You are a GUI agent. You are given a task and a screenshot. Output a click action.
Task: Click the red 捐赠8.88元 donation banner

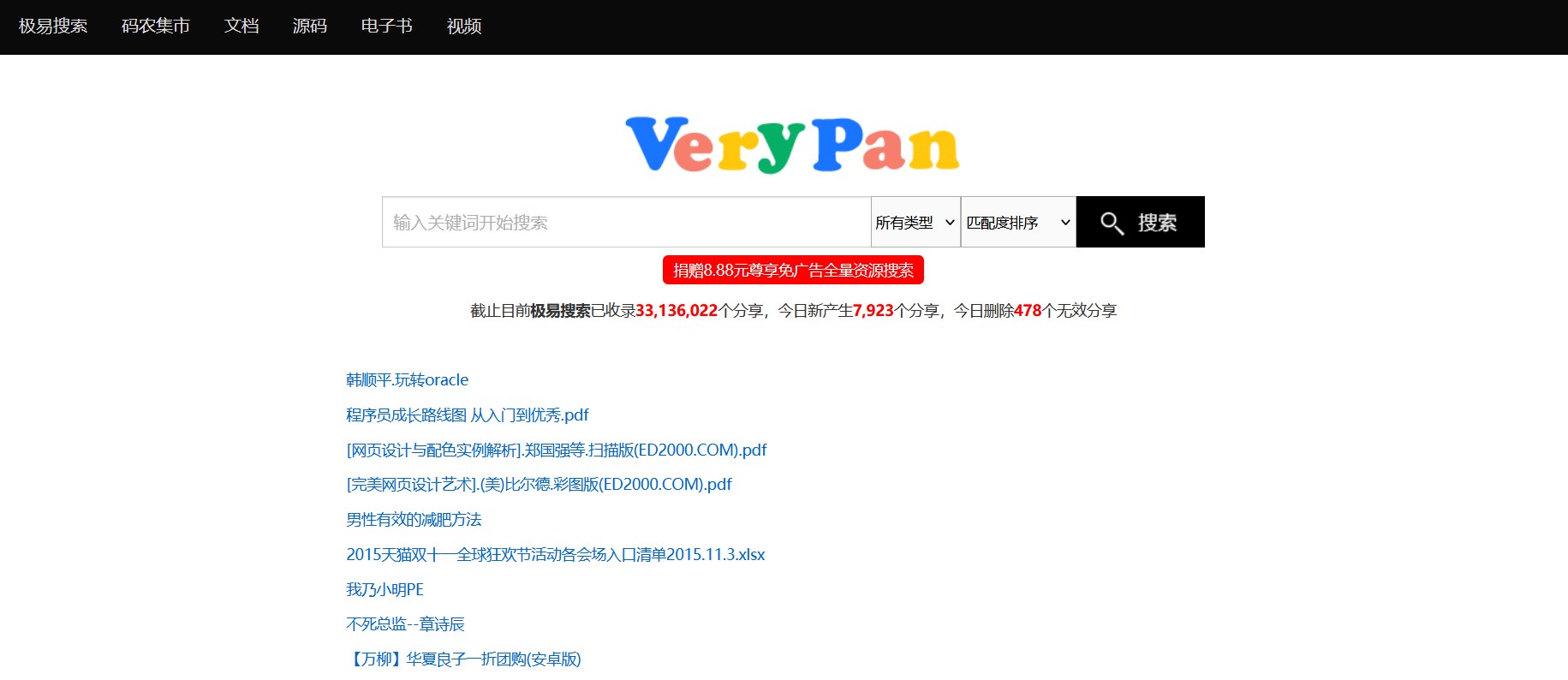pyautogui.click(x=793, y=270)
